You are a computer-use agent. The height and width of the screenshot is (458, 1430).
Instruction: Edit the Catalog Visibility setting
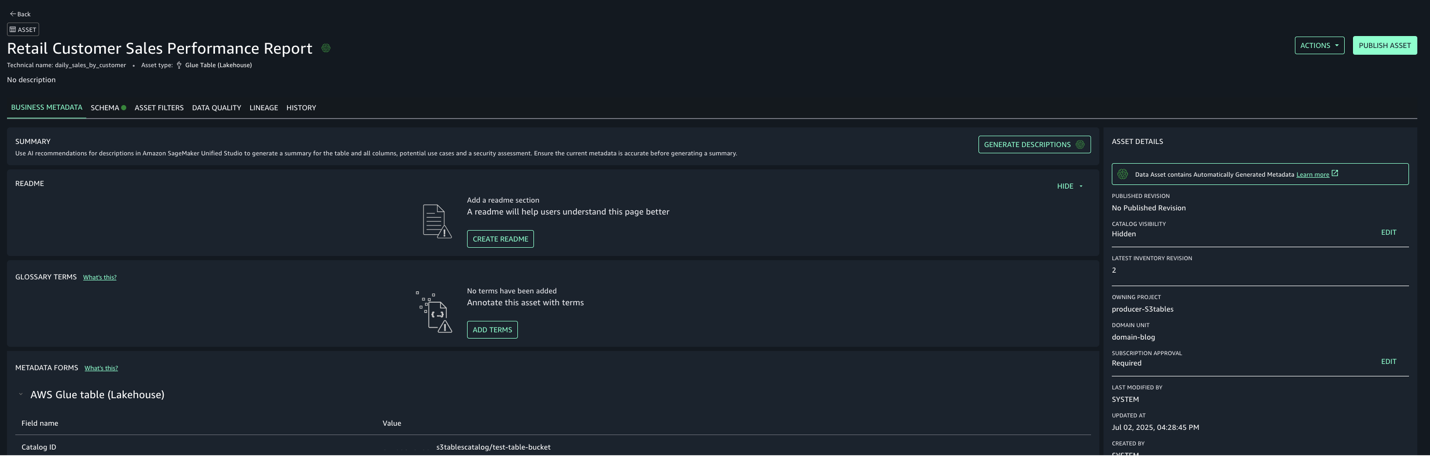(x=1388, y=232)
